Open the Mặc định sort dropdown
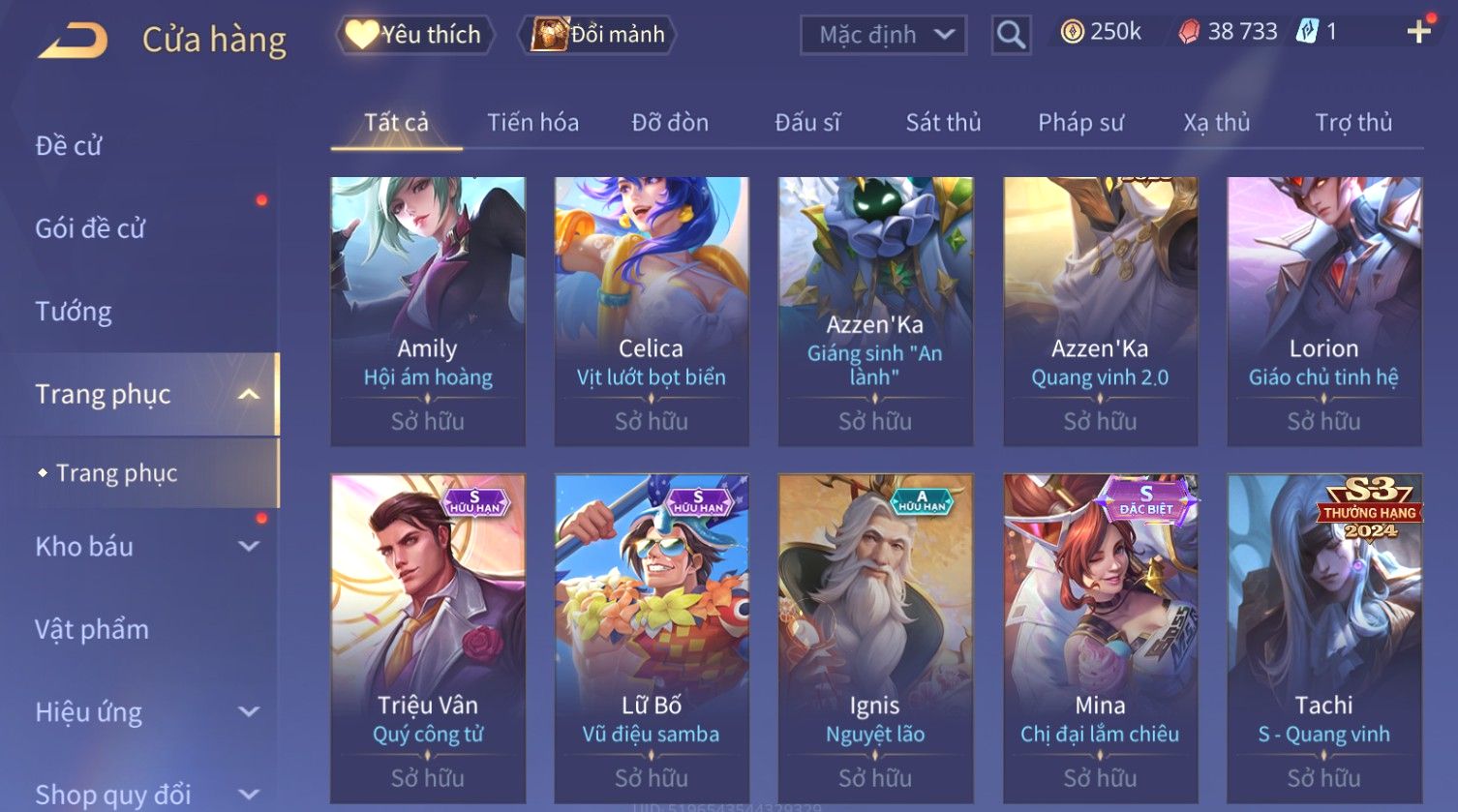 point(883,35)
